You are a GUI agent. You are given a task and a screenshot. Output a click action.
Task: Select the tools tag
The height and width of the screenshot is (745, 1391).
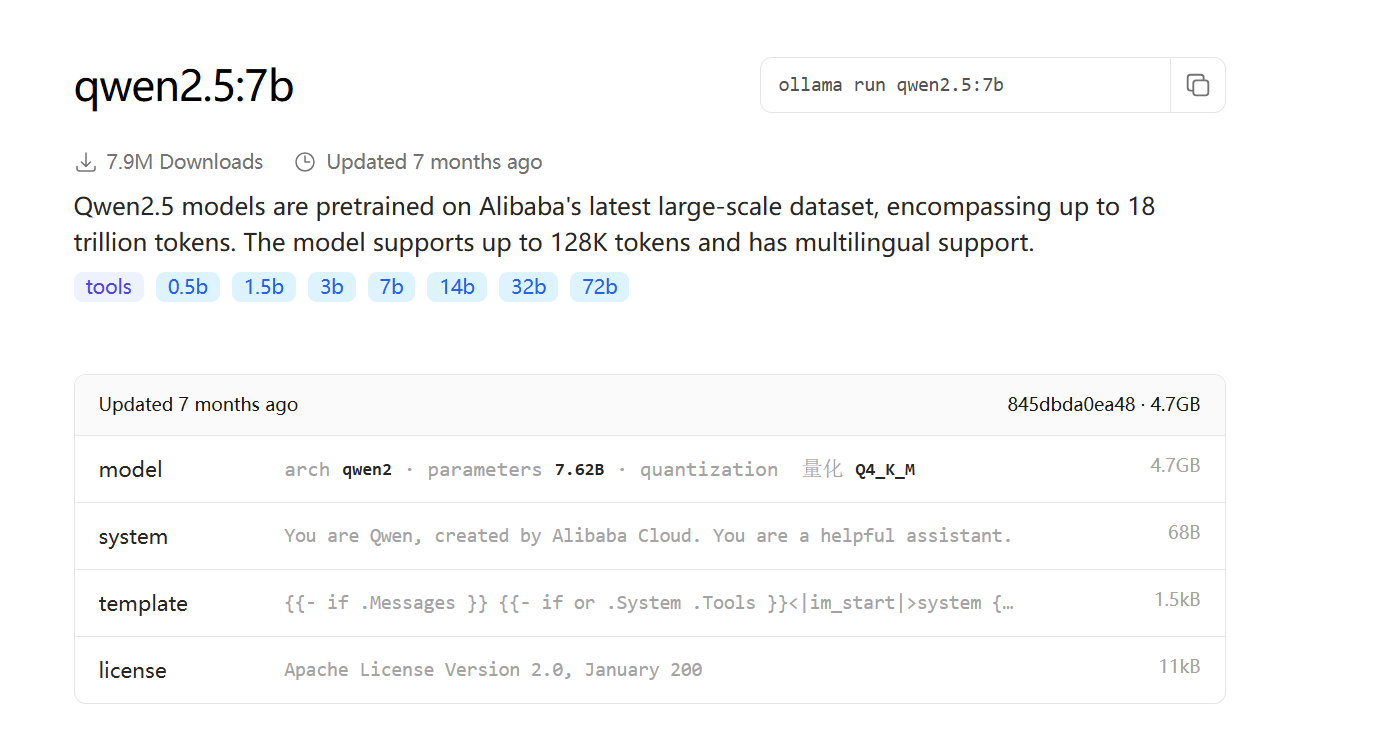point(109,287)
